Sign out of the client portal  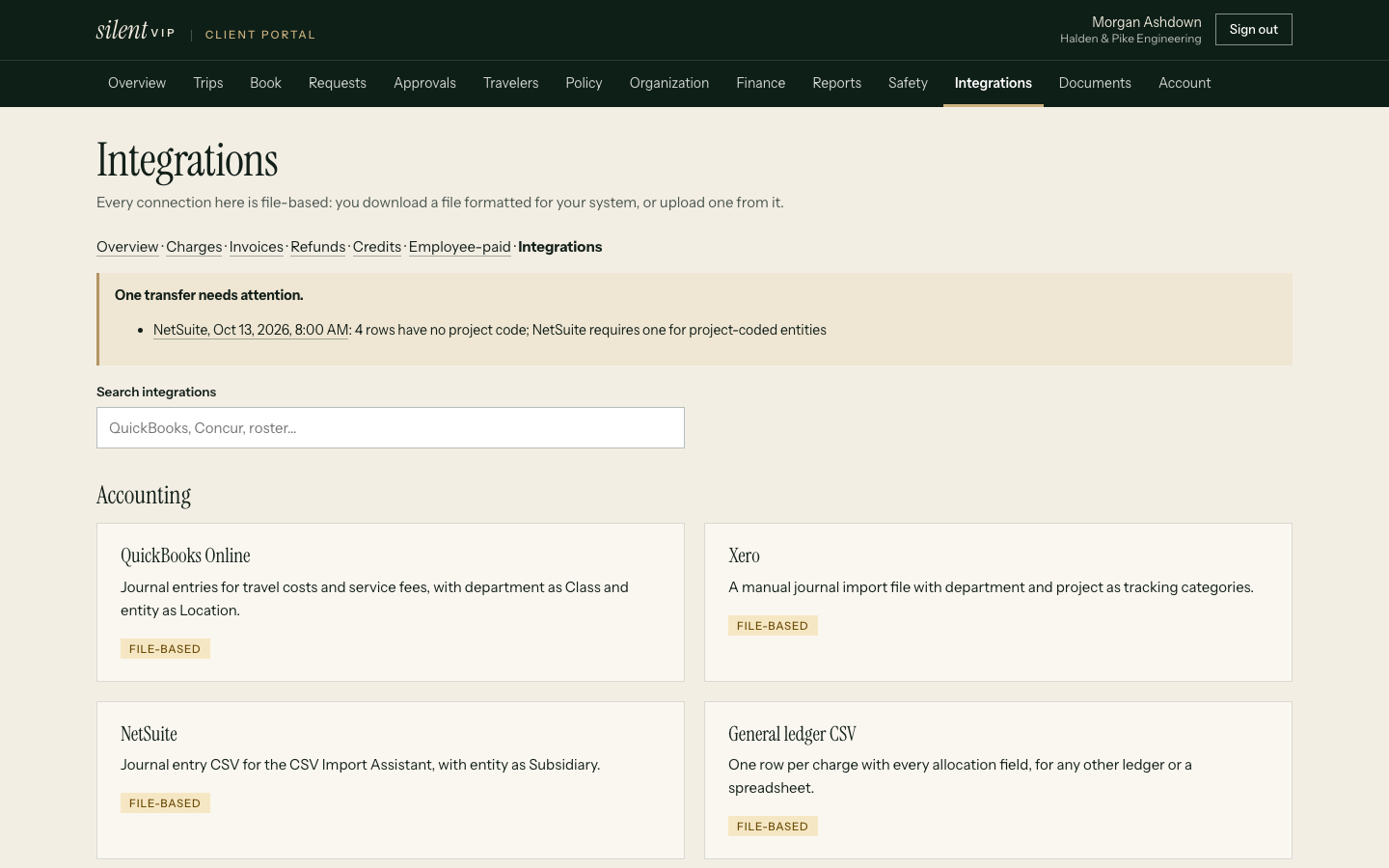[x=1253, y=30]
